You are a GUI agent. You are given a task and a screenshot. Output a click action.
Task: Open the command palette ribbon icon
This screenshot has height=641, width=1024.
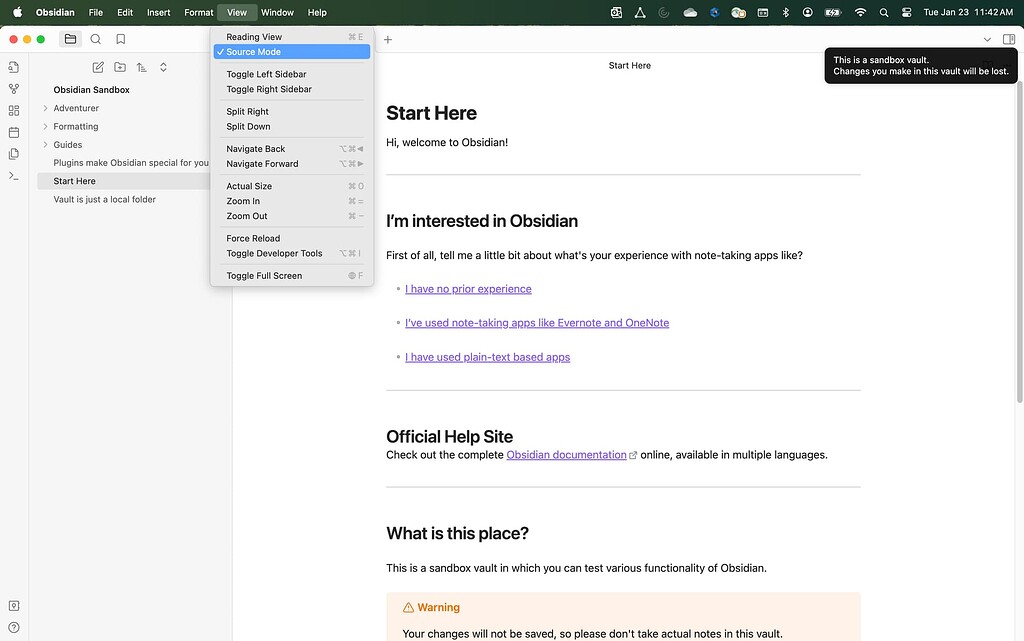[x=14, y=176]
